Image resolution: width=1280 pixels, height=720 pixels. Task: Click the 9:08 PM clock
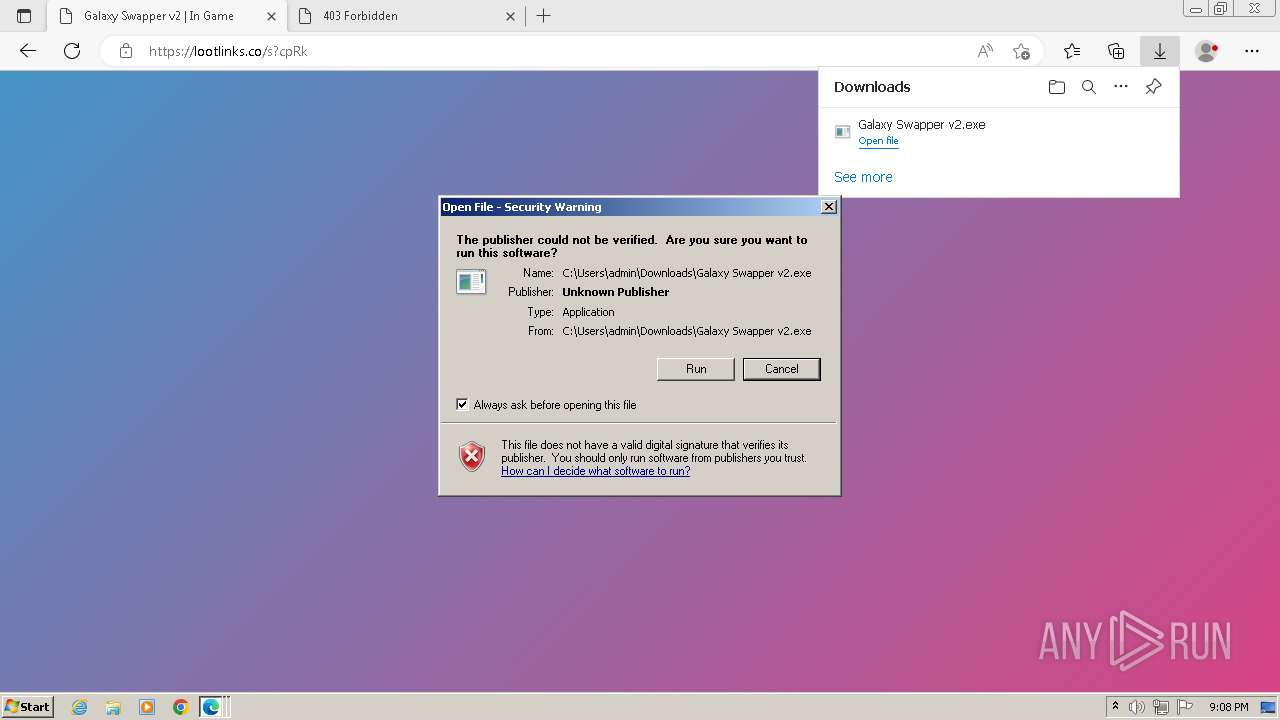point(1228,707)
